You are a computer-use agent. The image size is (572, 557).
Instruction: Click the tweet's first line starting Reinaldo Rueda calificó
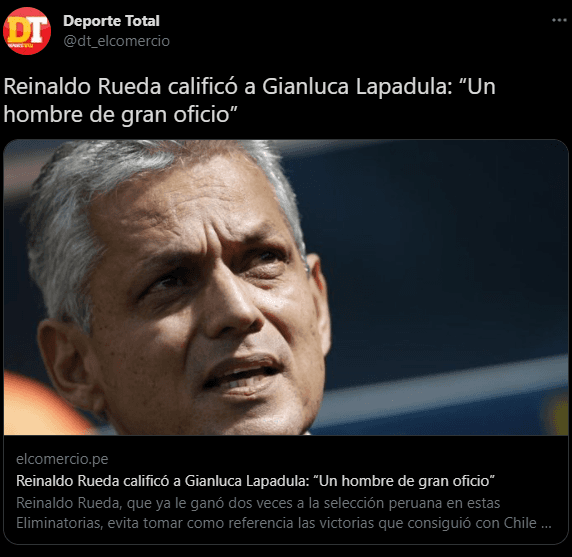tap(250, 87)
